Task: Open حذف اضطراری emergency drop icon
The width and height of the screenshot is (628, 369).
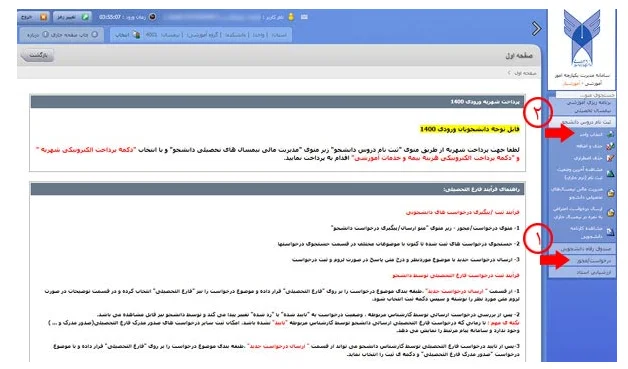Action: (610, 158)
